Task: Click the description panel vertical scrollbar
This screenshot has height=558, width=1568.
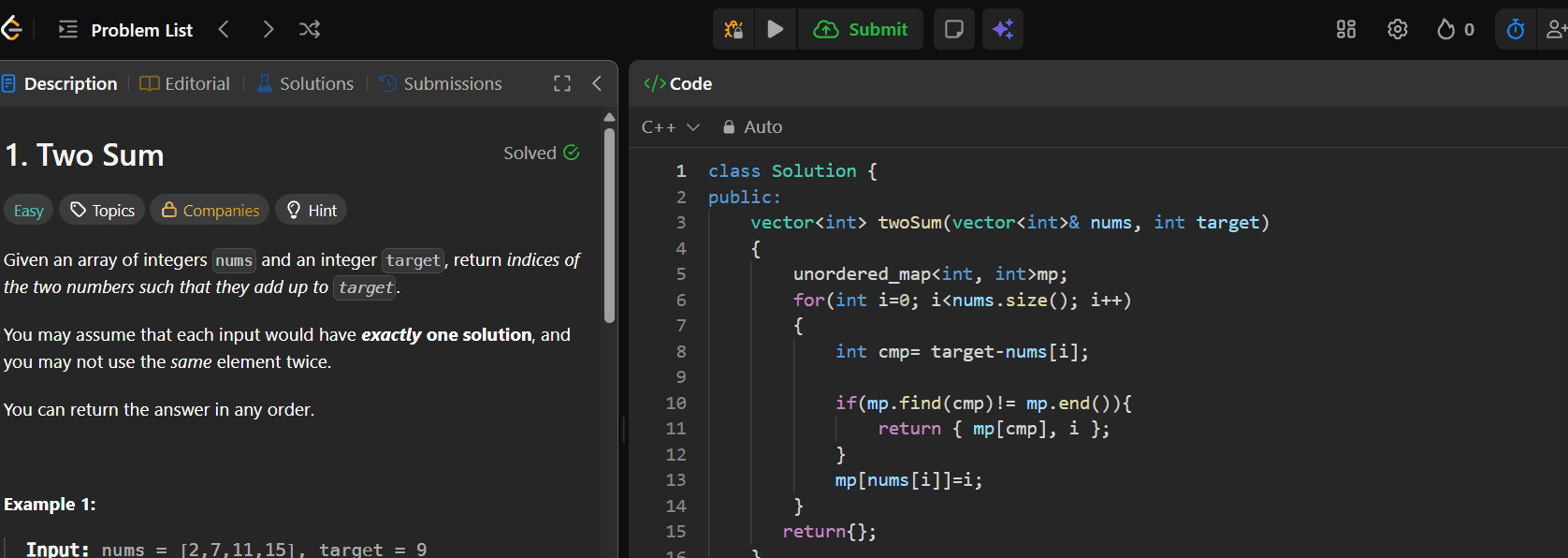Action: pos(609,225)
